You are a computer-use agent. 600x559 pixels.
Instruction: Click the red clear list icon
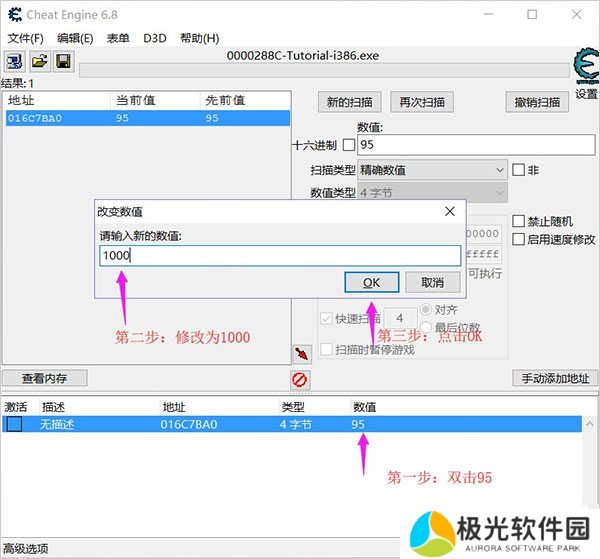coord(300,379)
